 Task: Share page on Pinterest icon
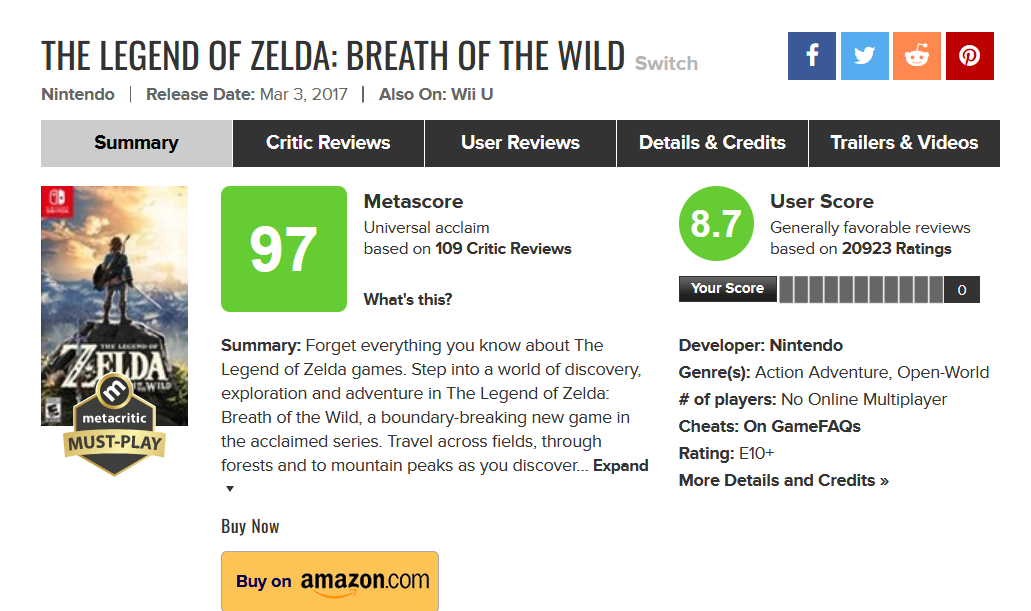pyautogui.click(x=969, y=56)
